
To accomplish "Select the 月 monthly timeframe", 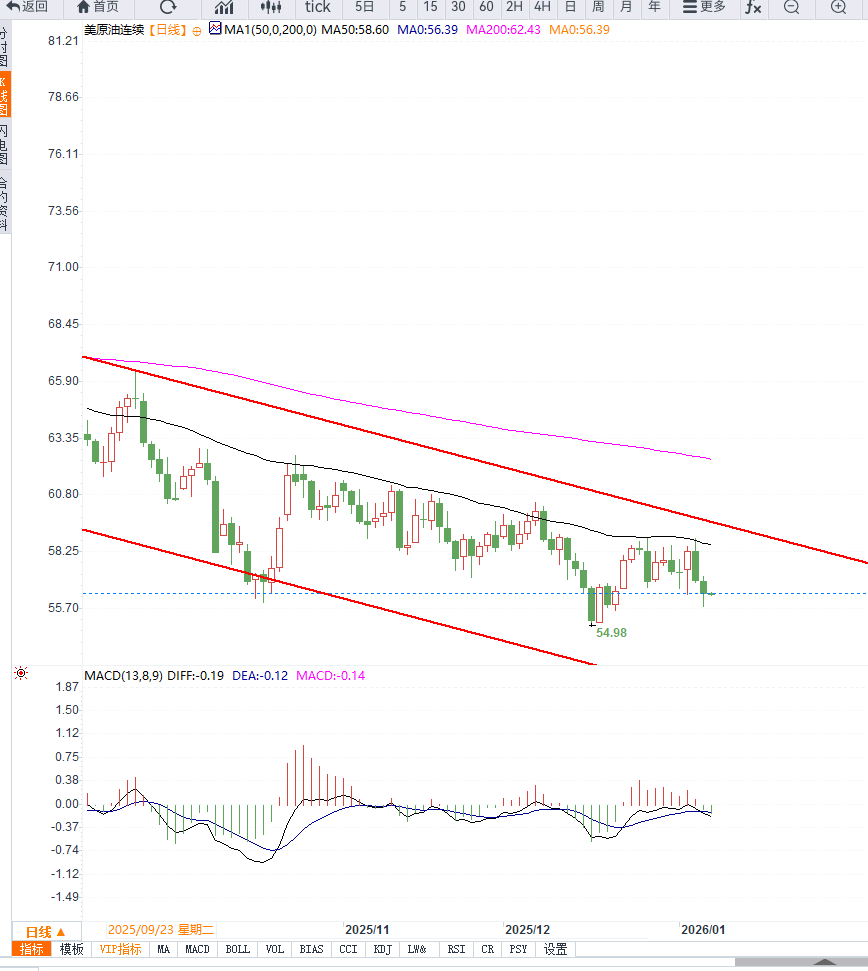I will tap(626, 7).
